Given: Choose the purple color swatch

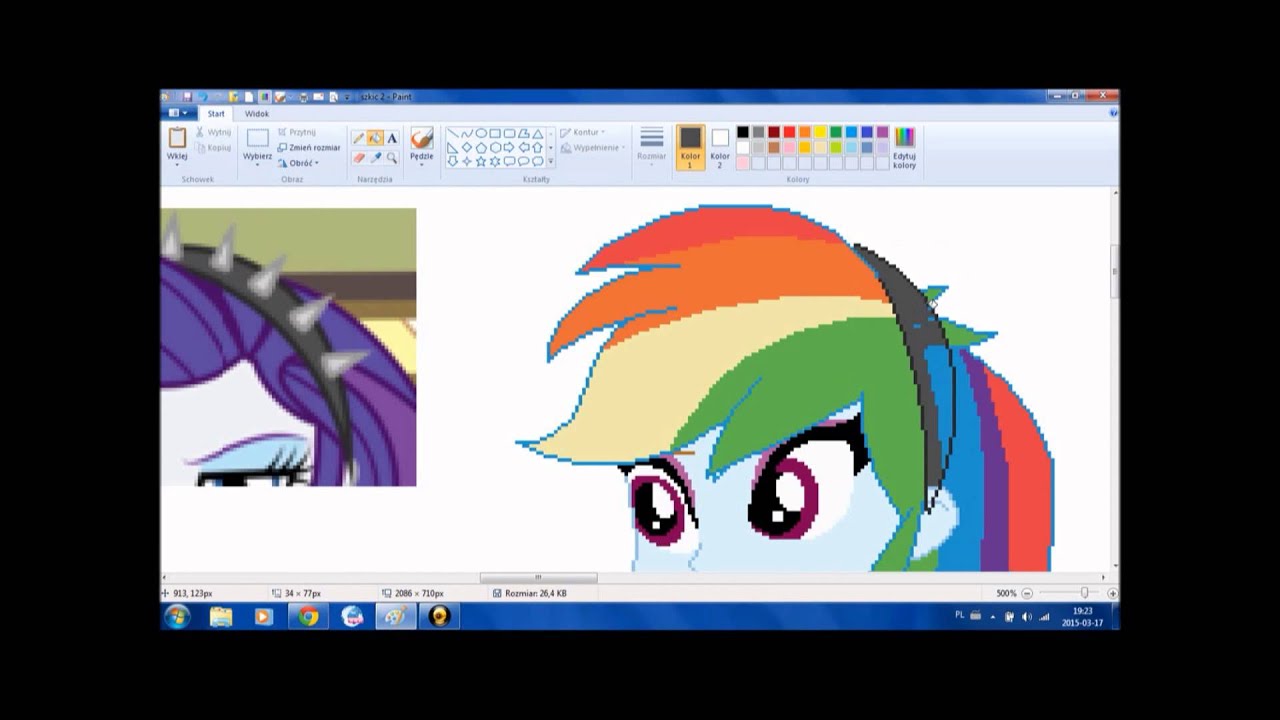Looking at the screenshot, I should 882,132.
